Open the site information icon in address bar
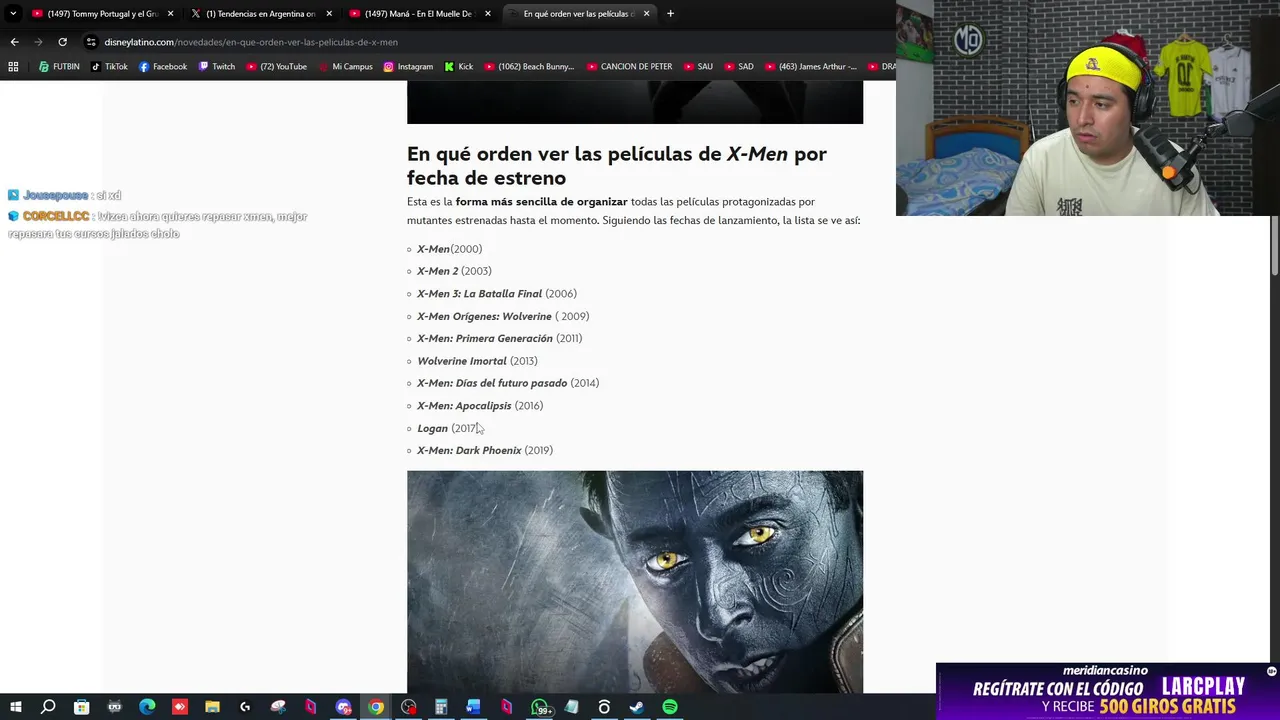Screen dimensions: 1280x720 (x=91, y=42)
